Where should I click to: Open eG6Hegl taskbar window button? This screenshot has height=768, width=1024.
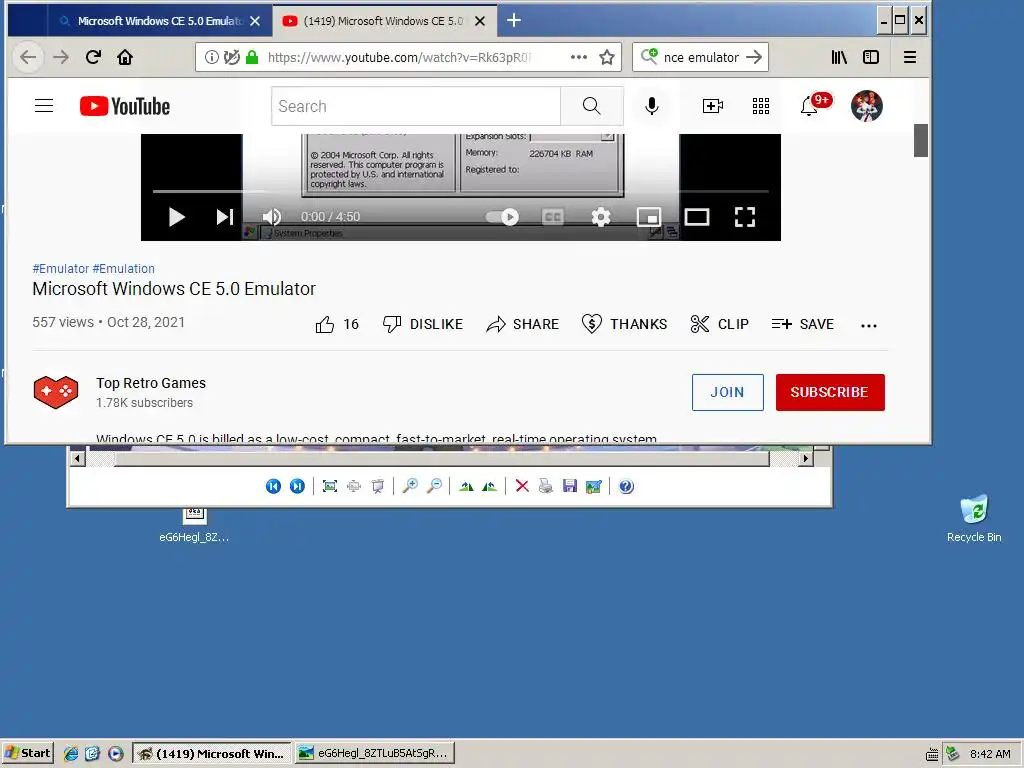point(374,753)
